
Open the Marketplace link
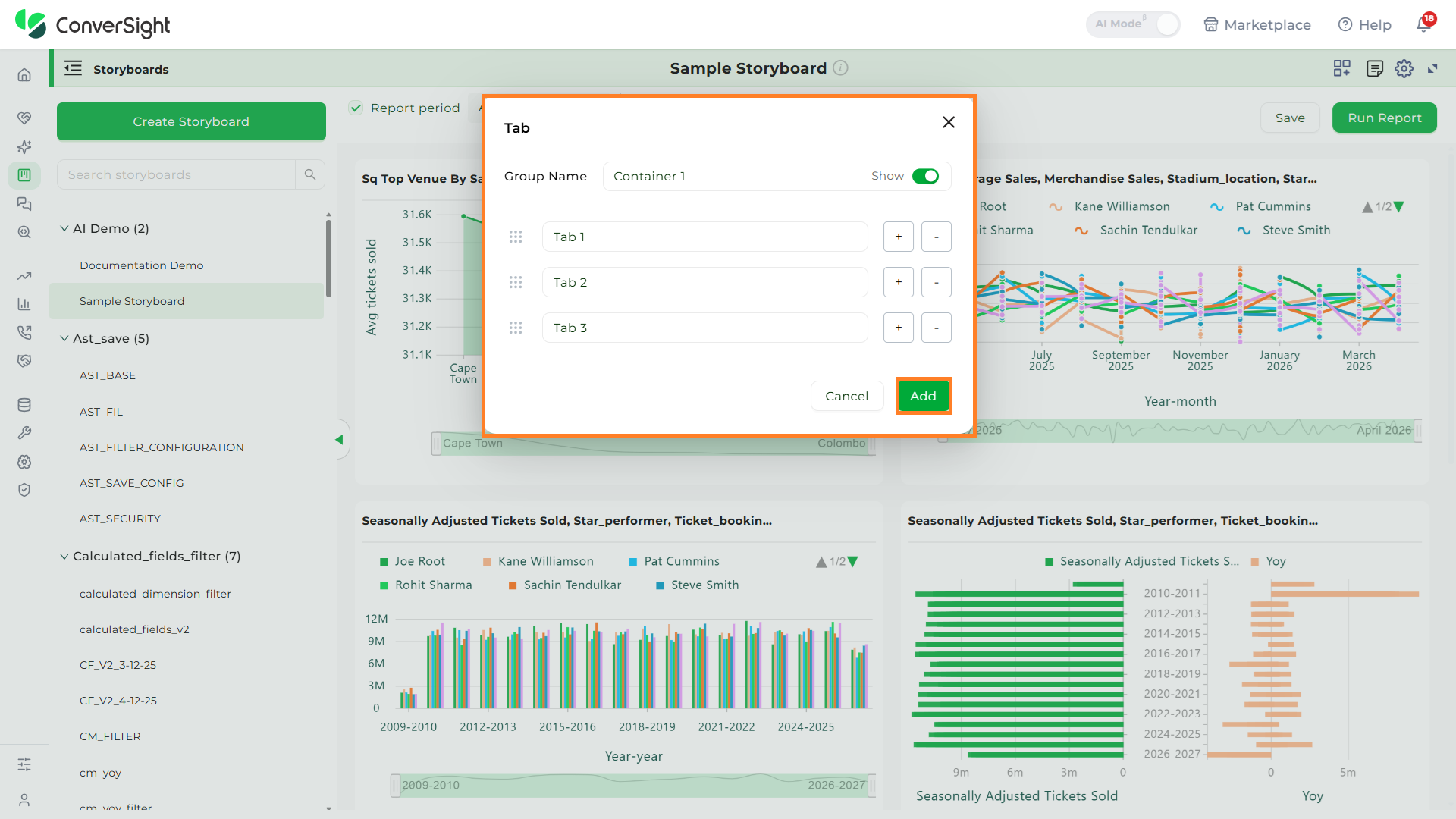pos(1257,24)
